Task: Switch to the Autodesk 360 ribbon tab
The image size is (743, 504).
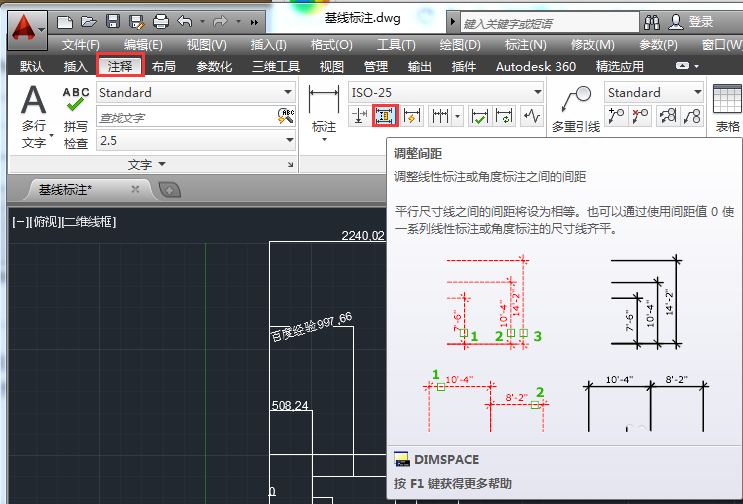Action: pos(536,66)
